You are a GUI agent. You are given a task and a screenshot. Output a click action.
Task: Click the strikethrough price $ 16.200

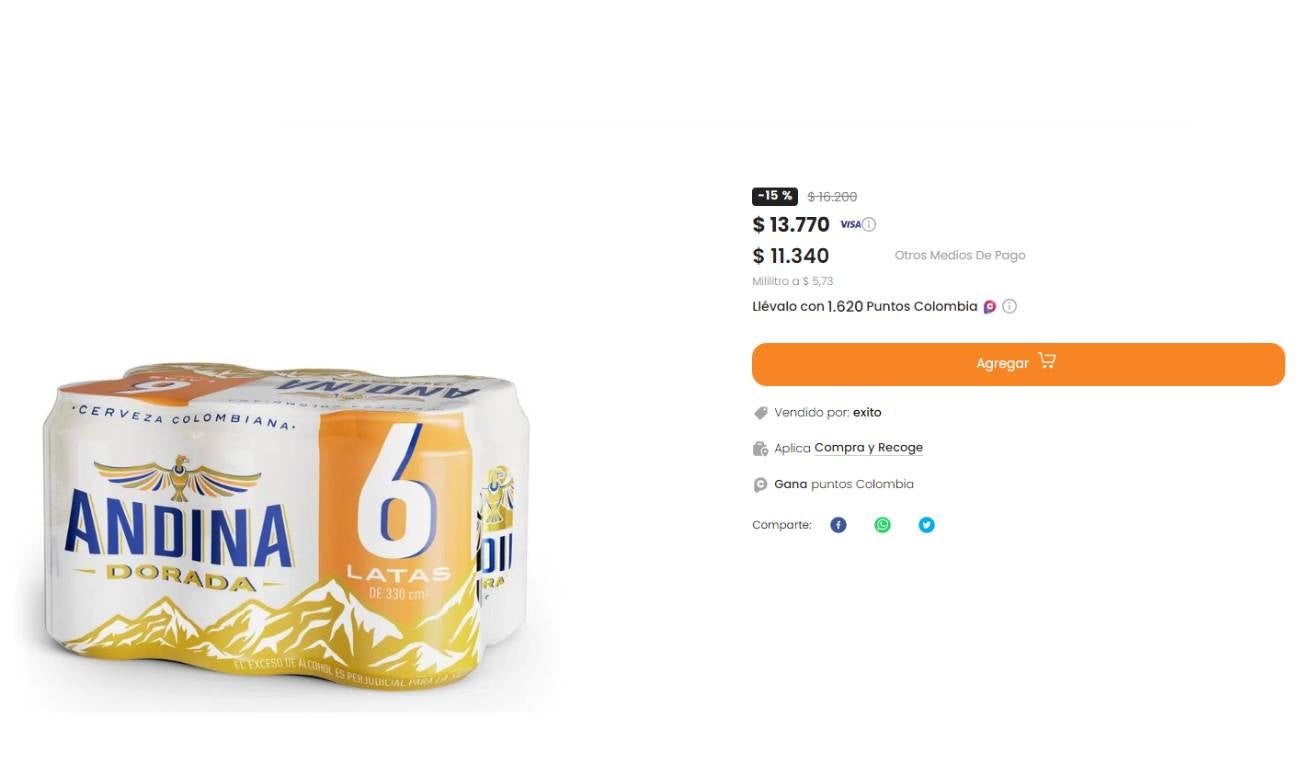[832, 196]
